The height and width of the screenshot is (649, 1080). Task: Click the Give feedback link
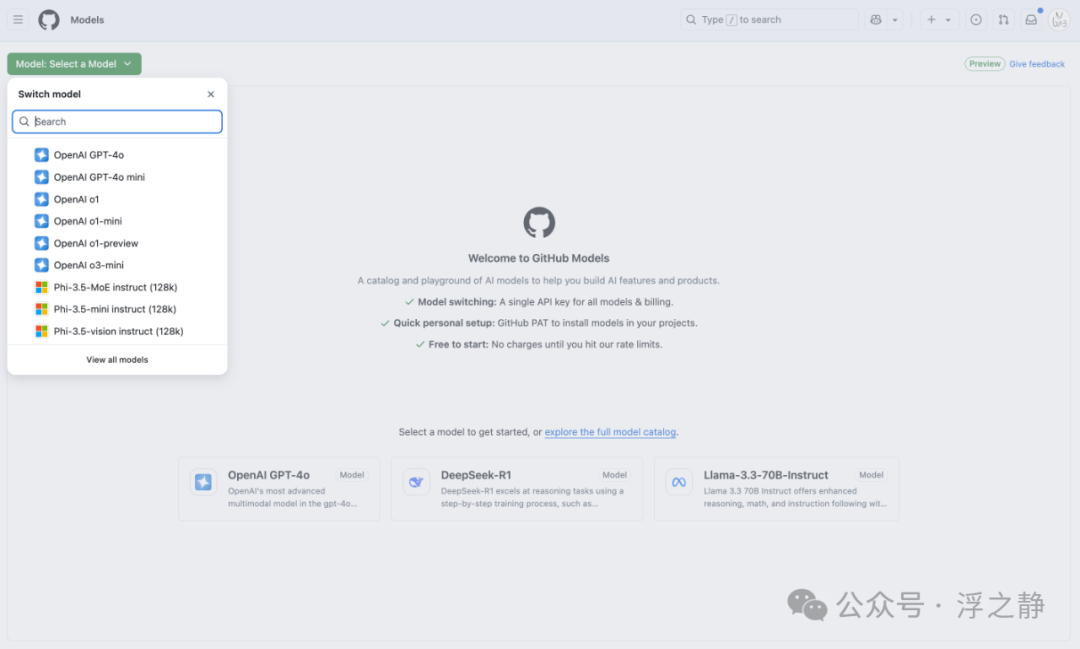(x=1037, y=64)
